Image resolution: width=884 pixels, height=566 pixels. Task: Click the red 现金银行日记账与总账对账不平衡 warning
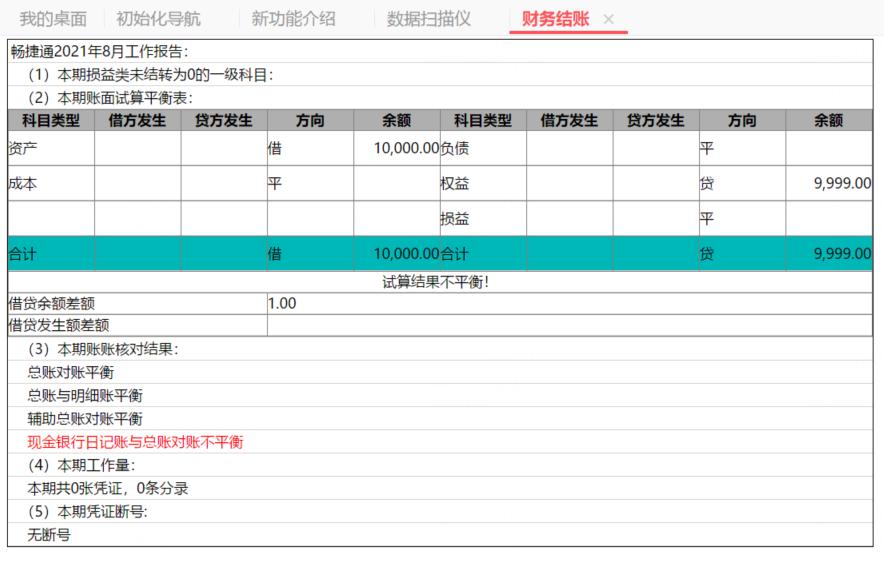pos(135,442)
